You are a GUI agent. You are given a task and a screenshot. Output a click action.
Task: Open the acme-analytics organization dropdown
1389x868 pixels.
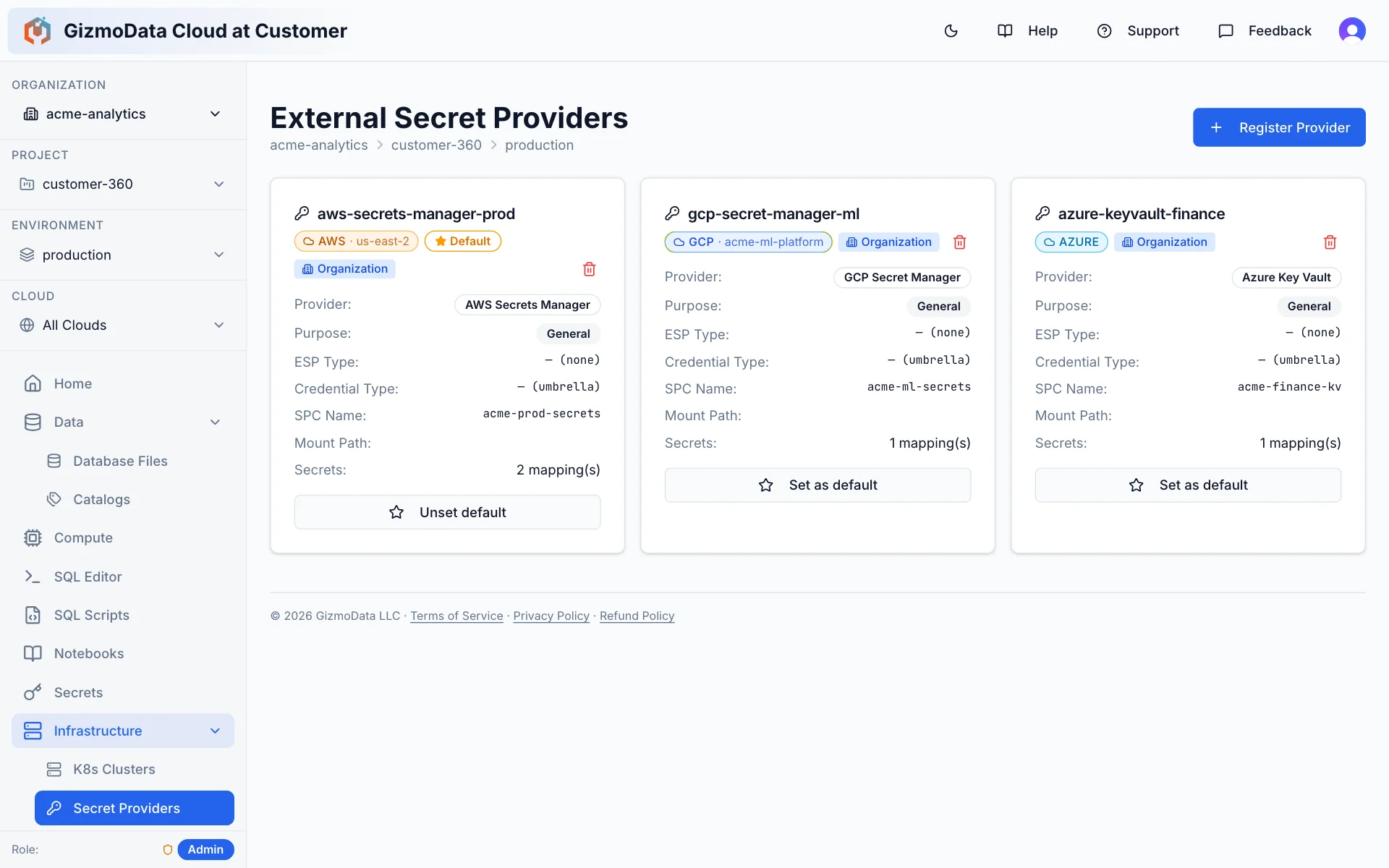(x=123, y=114)
